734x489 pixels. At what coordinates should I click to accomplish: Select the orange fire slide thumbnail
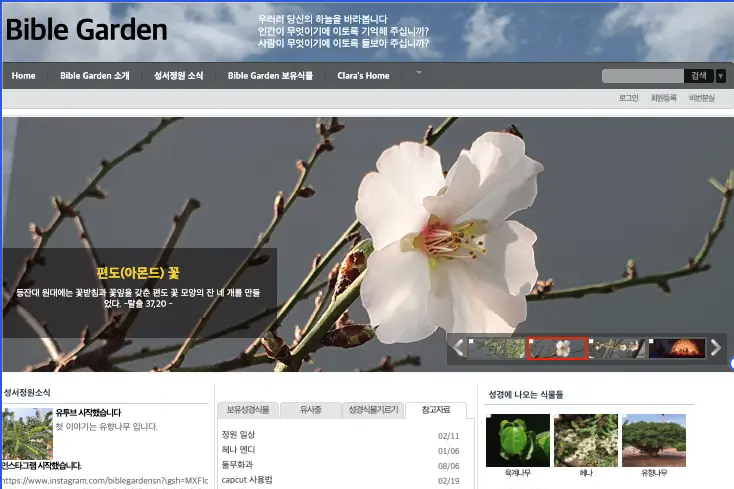coord(677,348)
